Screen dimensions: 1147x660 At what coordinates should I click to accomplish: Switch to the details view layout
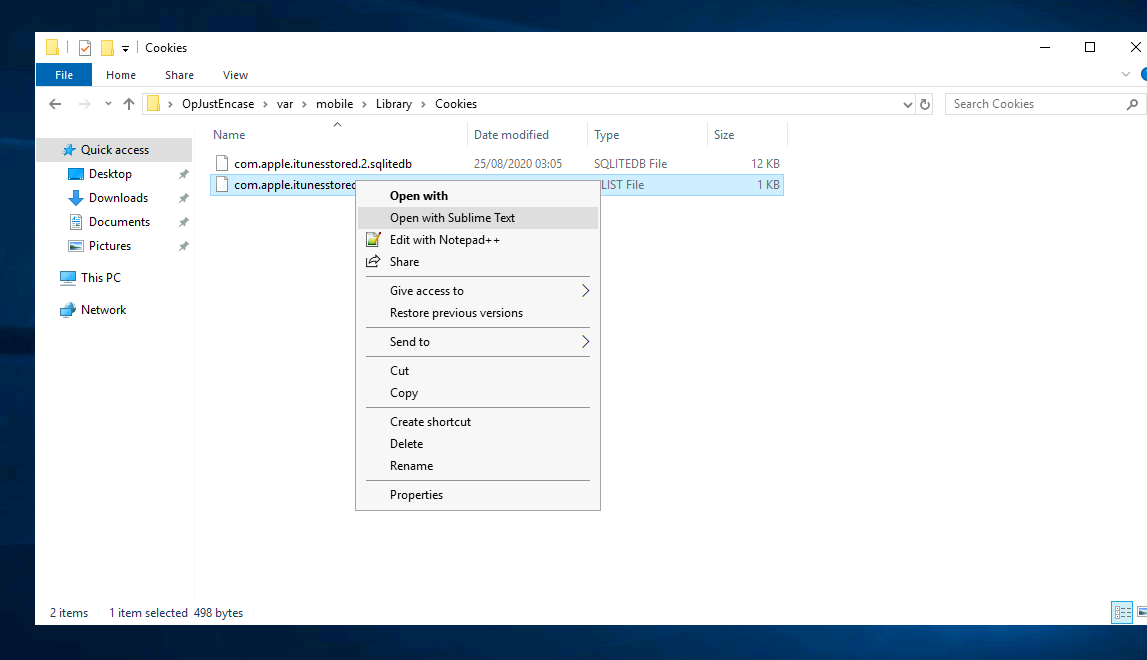(x=1122, y=612)
